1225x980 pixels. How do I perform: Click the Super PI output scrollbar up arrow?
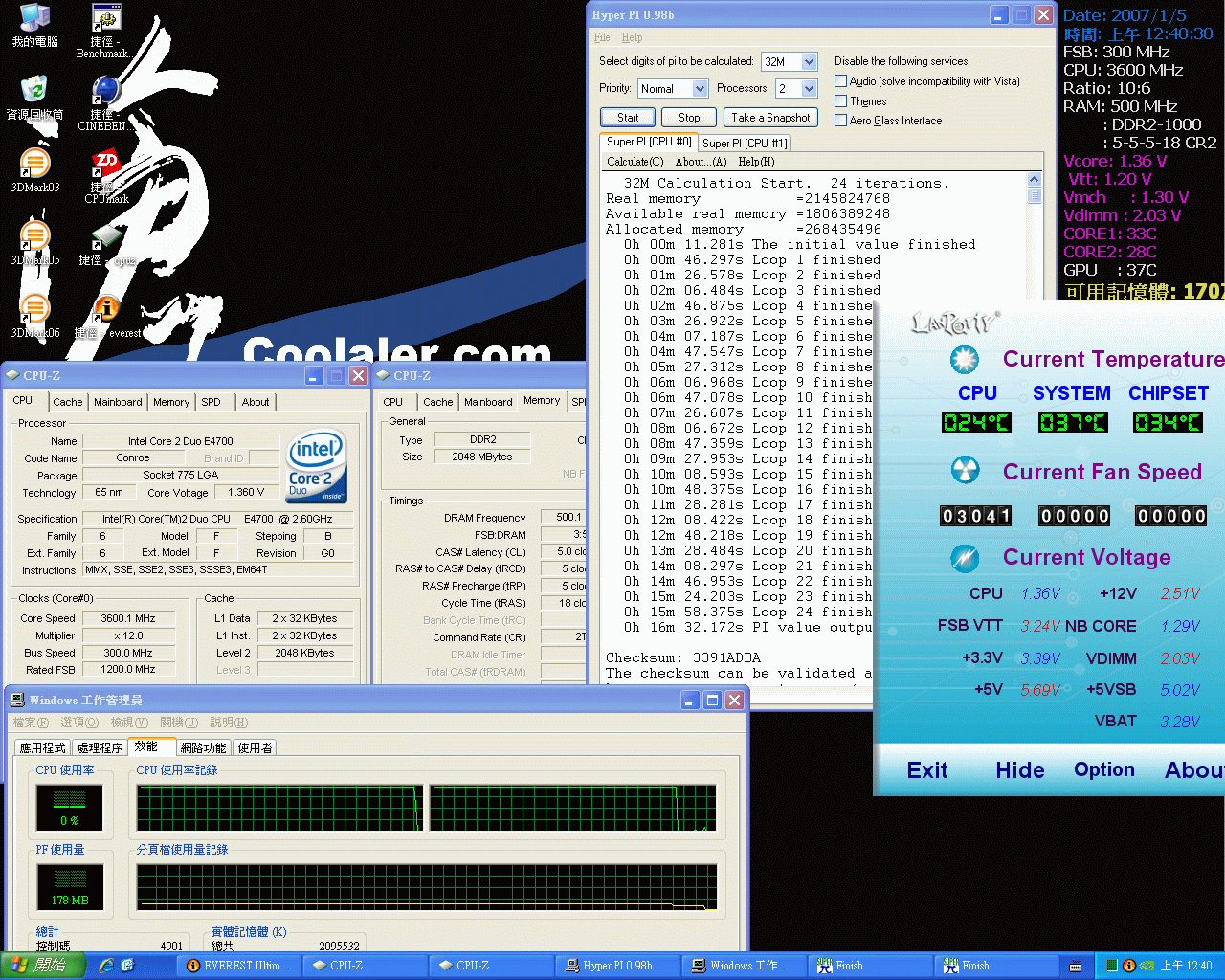point(1034,180)
